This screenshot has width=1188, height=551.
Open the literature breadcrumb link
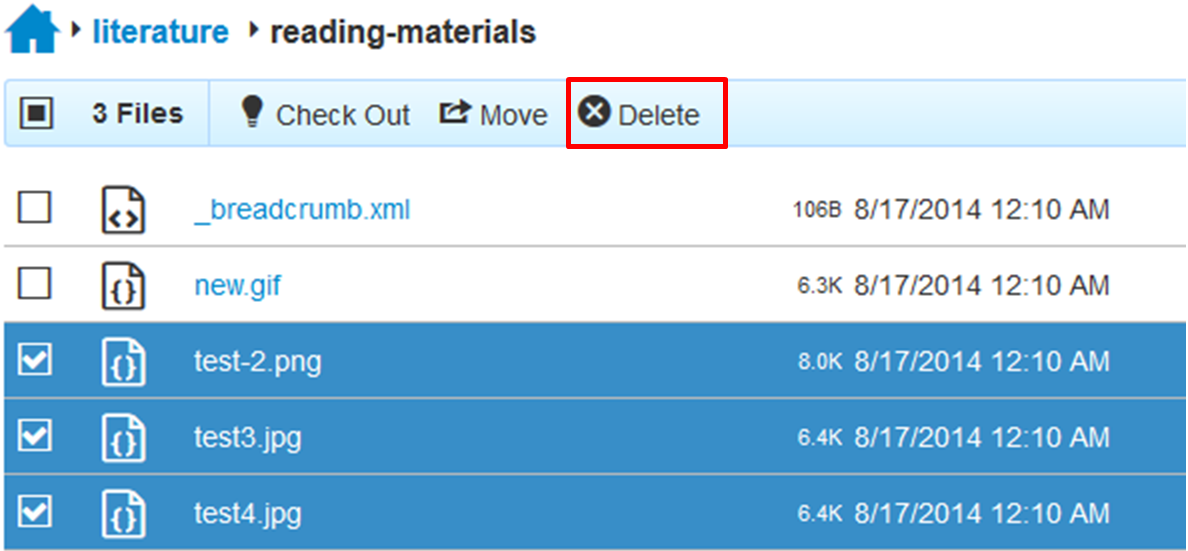(160, 32)
